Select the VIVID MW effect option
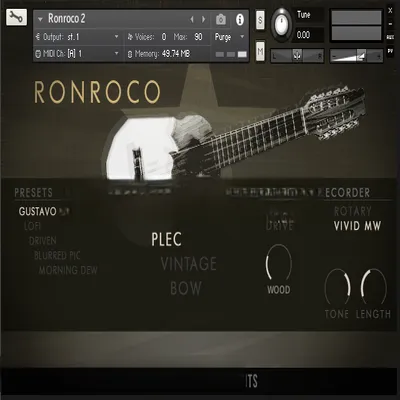Viewport: 400px width, 400px height. coord(357,226)
